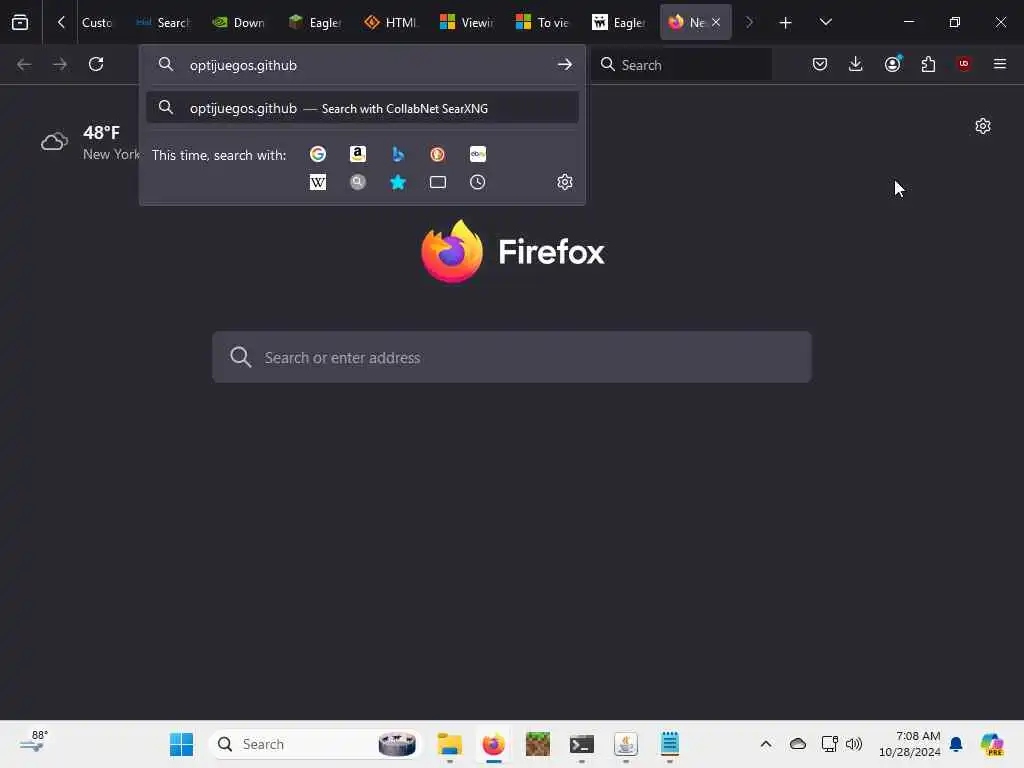Image resolution: width=1024 pixels, height=768 pixels.
Task: Search this time with Amazon
Action: 358,154
